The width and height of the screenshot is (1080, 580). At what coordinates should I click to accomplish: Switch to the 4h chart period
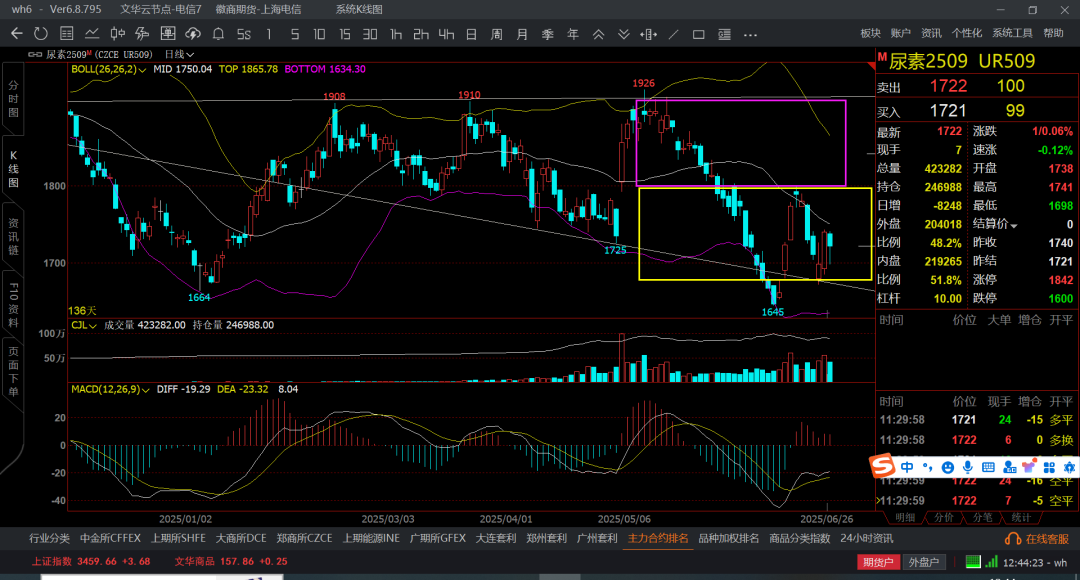(x=446, y=34)
